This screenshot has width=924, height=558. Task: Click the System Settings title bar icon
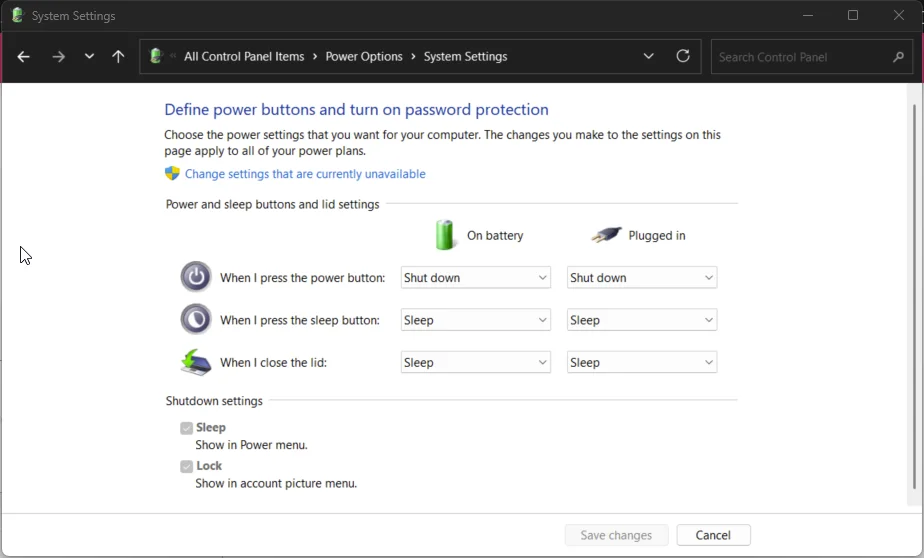17,15
